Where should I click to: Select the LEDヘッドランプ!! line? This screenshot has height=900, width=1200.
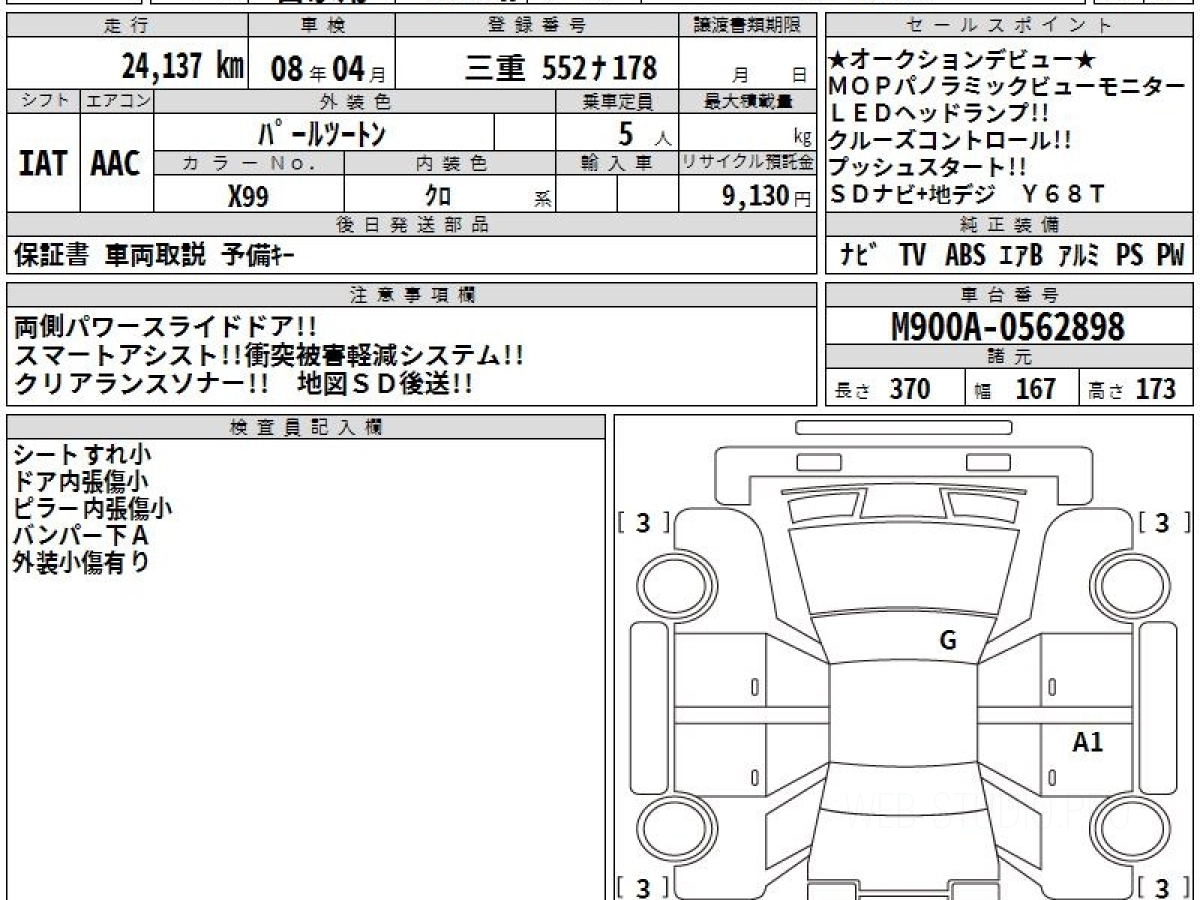pos(939,113)
